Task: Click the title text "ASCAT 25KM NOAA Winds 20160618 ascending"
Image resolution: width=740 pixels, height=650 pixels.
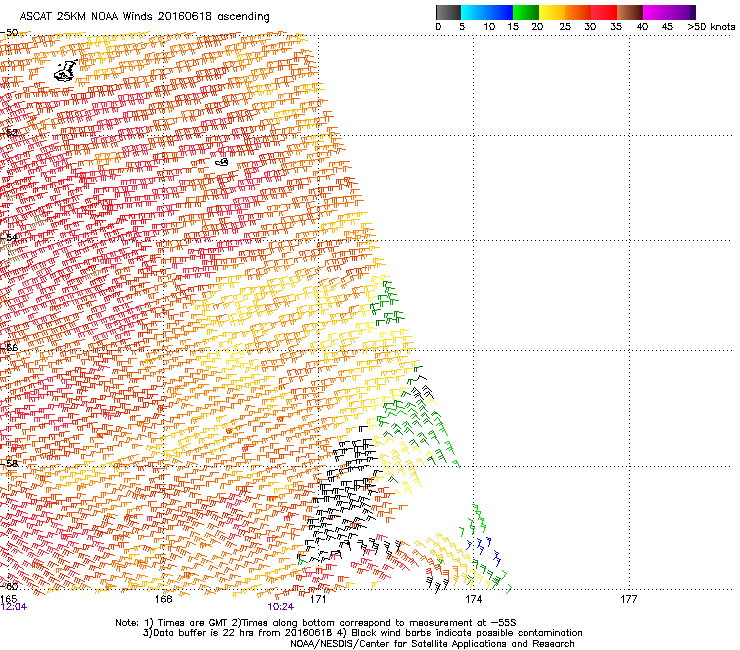Action: (x=144, y=16)
